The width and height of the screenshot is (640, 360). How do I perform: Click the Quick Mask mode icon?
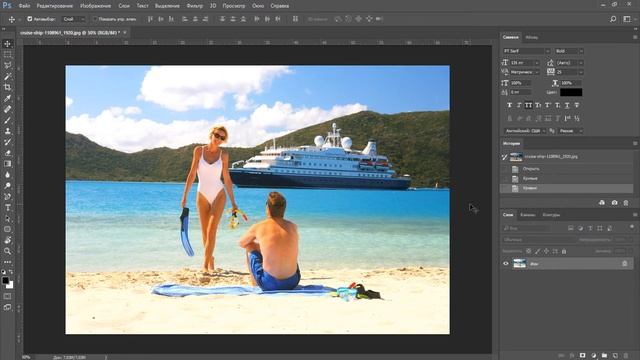(x=7, y=296)
